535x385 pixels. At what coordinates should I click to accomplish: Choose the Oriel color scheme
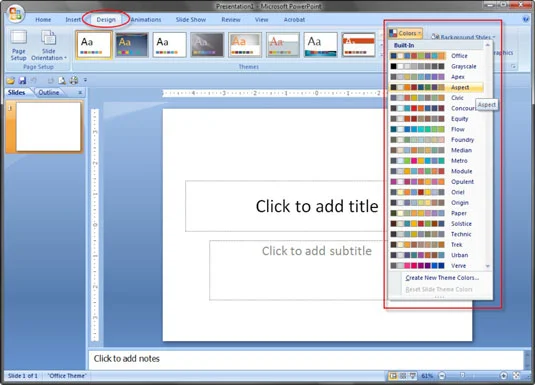[x=436, y=192]
